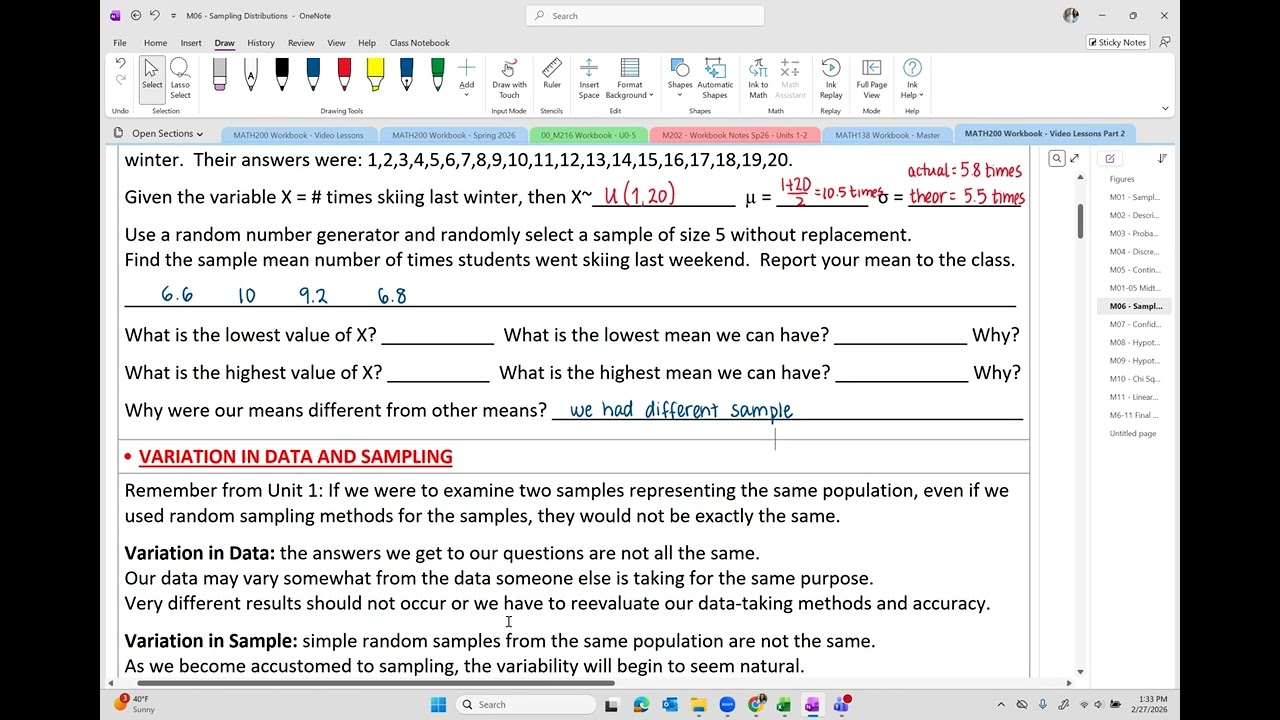Open Outlook from taskbar

tap(670, 705)
